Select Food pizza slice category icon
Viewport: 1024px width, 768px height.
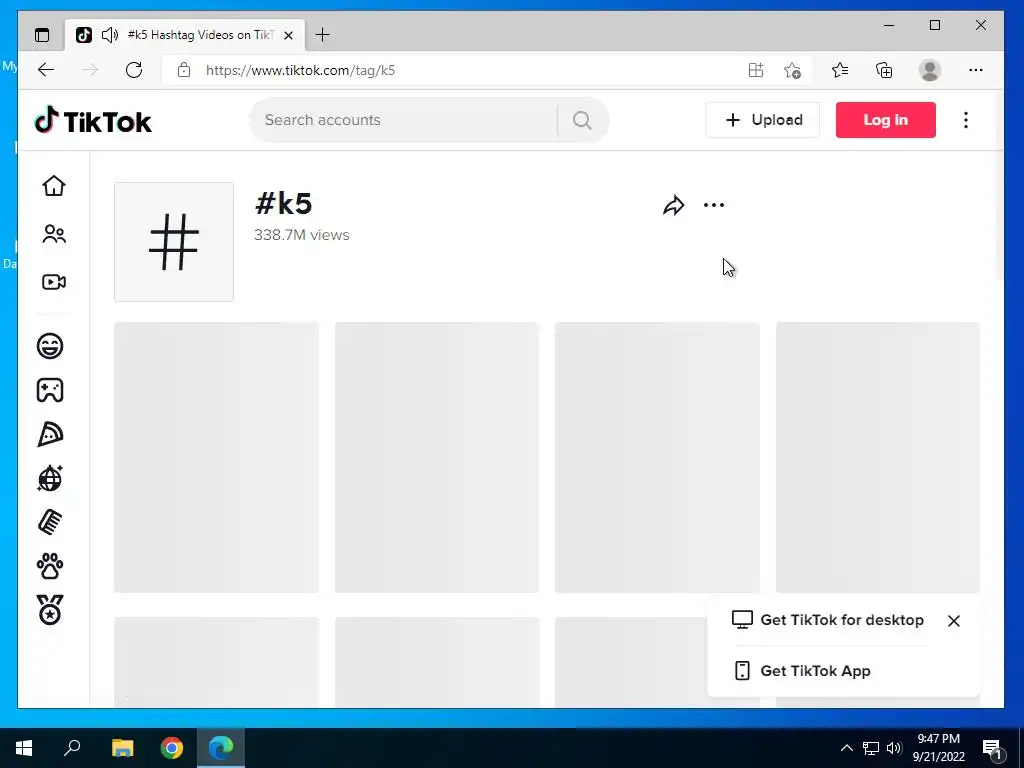(x=50, y=434)
